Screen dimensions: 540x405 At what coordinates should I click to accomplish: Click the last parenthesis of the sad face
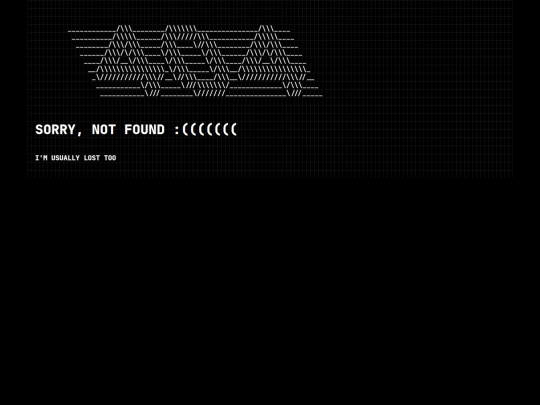(233, 130)
